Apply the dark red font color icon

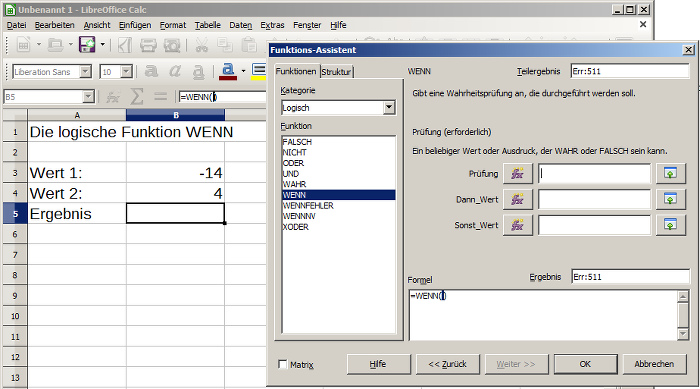(228, 71)
